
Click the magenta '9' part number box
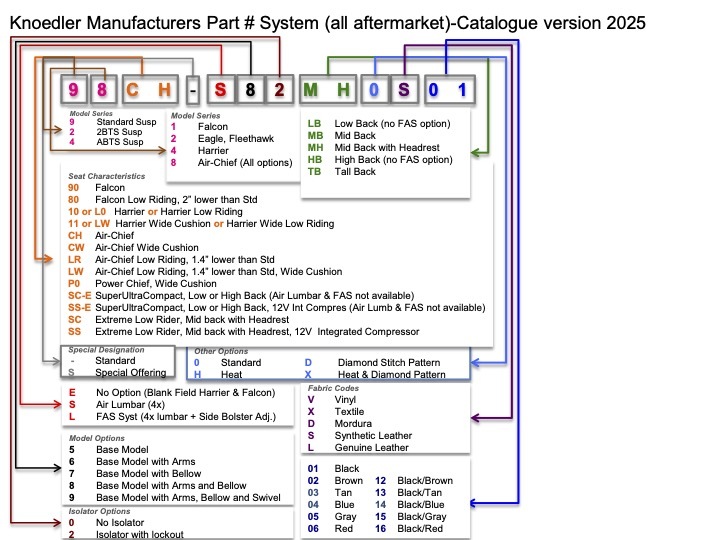[x=73, y=90]
